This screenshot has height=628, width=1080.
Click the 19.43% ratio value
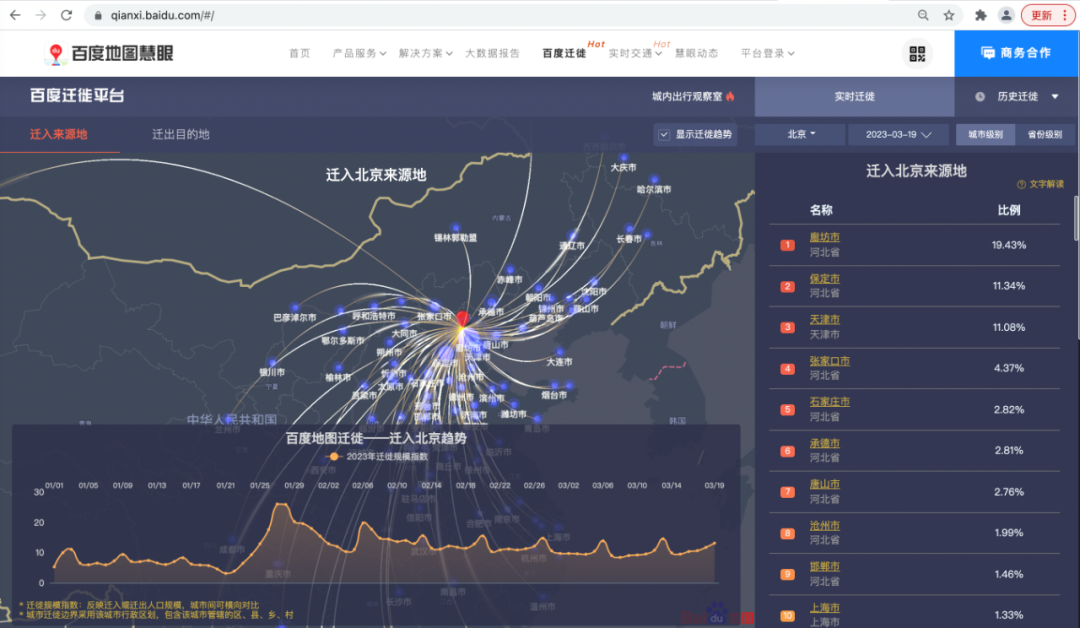pyautogui.click(x=1008, y=245)
